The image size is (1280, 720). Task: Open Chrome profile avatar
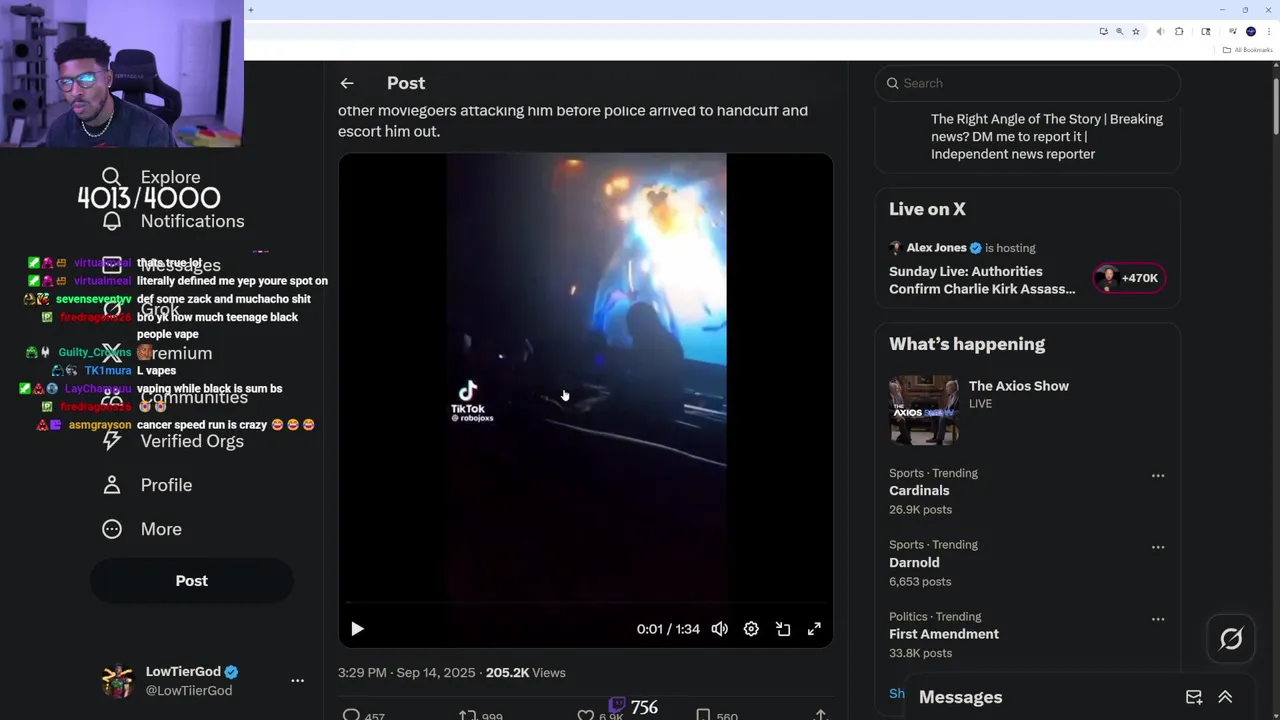point(1251,31)
